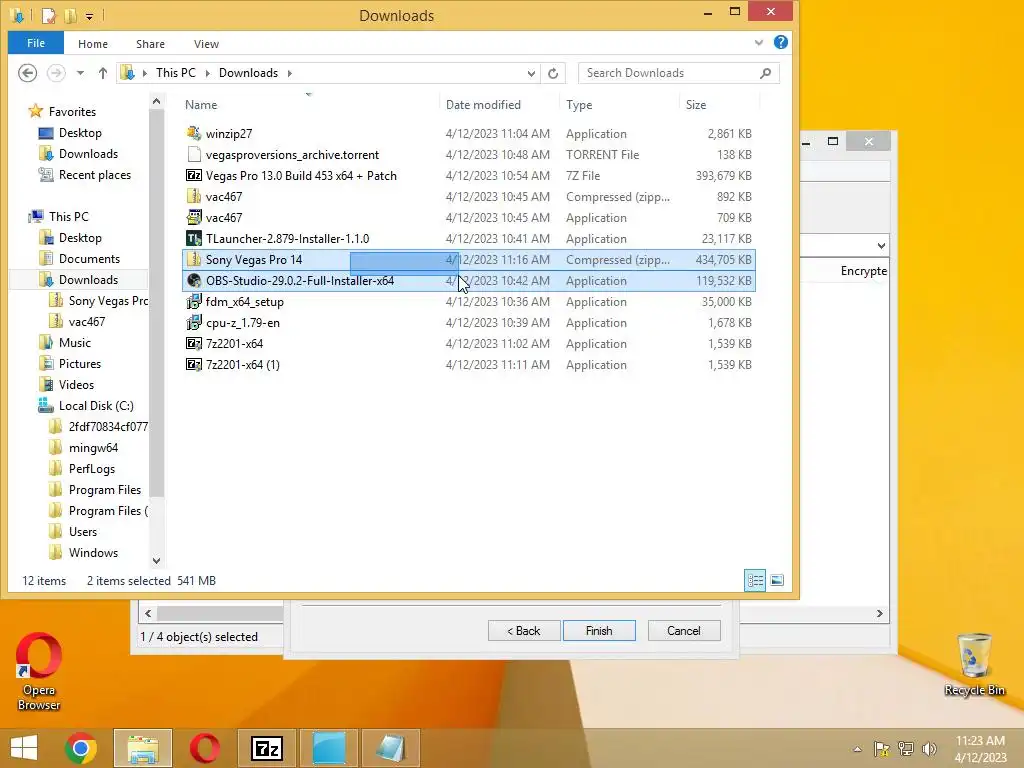Click the TLauncher installer icon
Image resolution: width=1024 pixels, height=768 pixels.
point(194,238)
